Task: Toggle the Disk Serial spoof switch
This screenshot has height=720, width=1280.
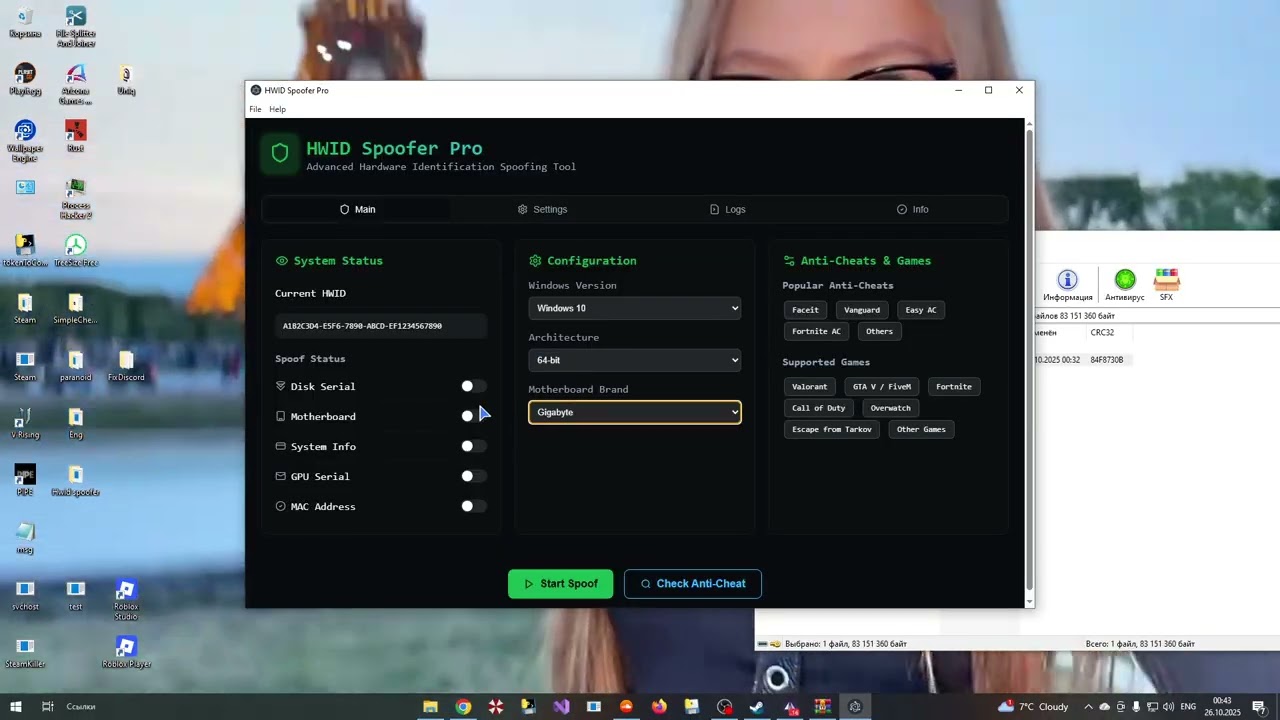Action: point(473,386)
